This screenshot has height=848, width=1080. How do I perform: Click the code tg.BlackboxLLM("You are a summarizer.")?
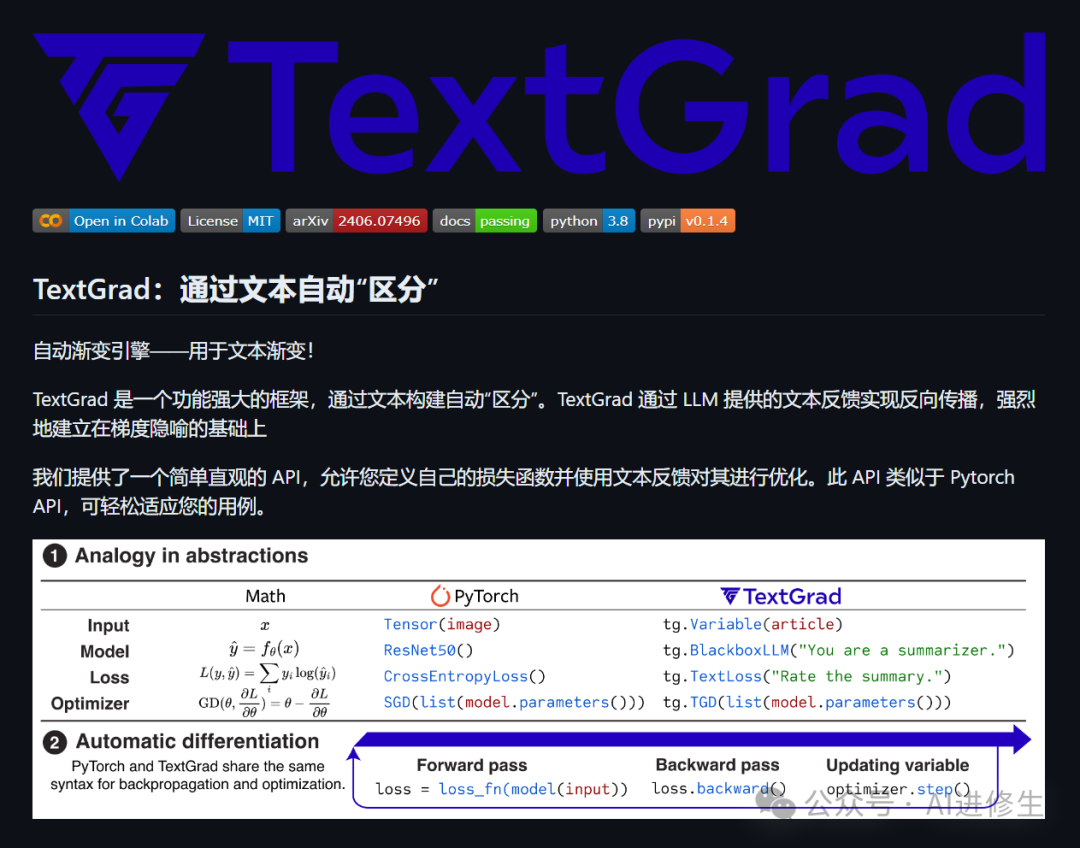point(838,650)
